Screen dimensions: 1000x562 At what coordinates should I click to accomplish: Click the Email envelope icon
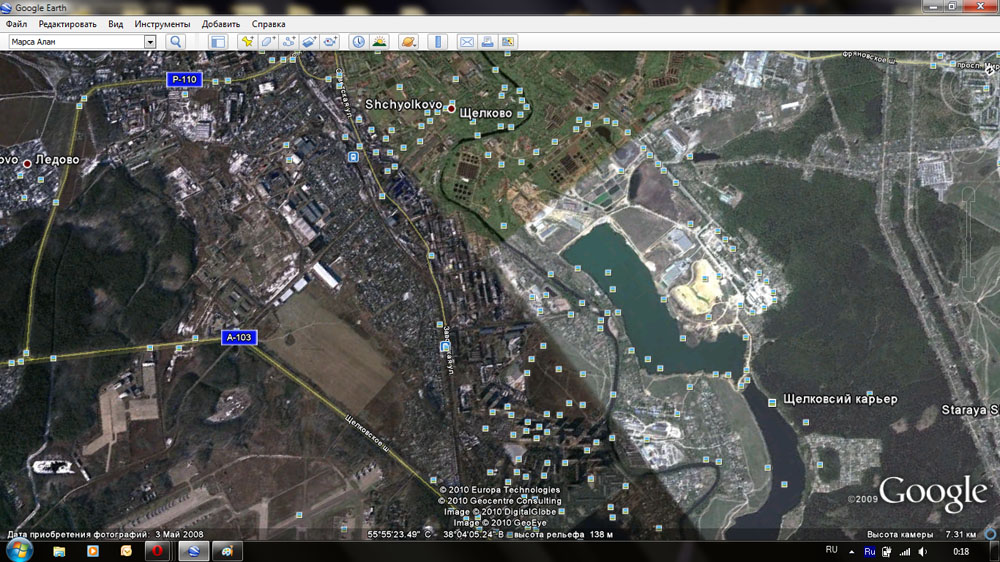tap(467, 41)
